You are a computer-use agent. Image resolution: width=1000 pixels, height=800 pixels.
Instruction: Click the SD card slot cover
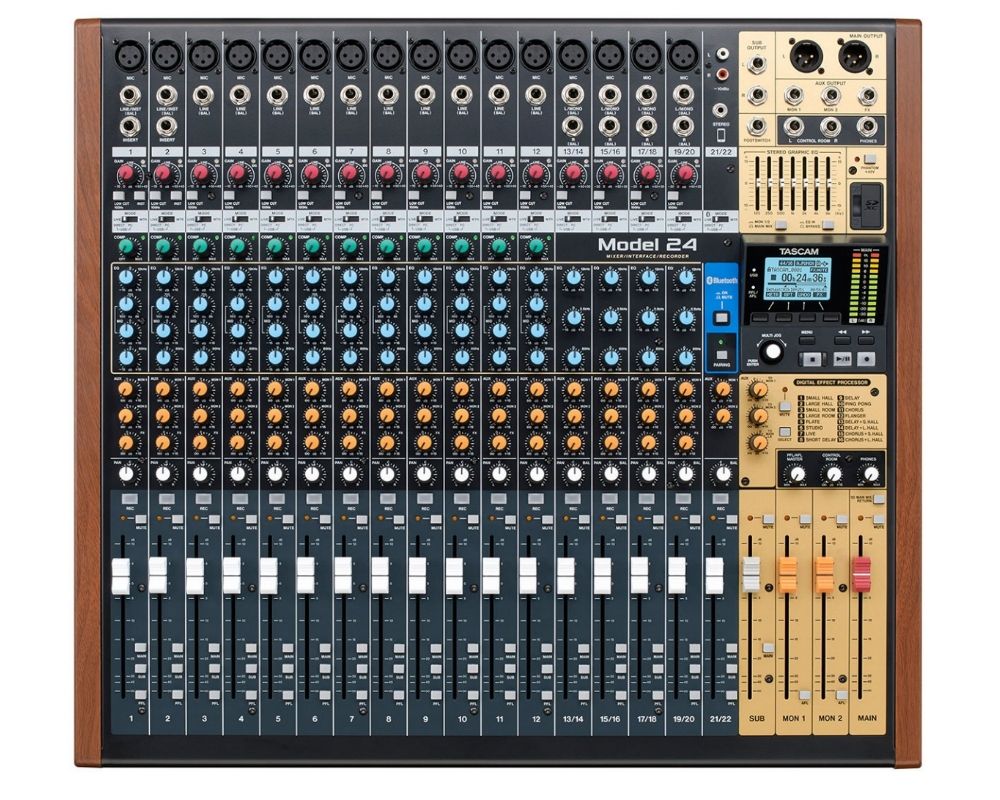coord(869,207)
